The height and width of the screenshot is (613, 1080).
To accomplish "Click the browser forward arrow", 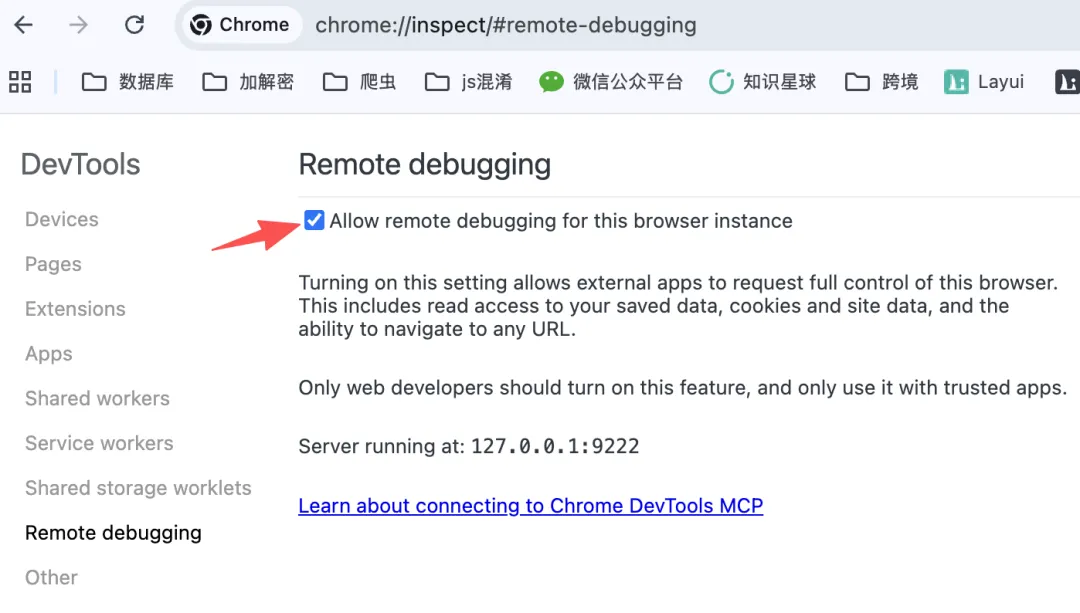I will coord(79,25).
